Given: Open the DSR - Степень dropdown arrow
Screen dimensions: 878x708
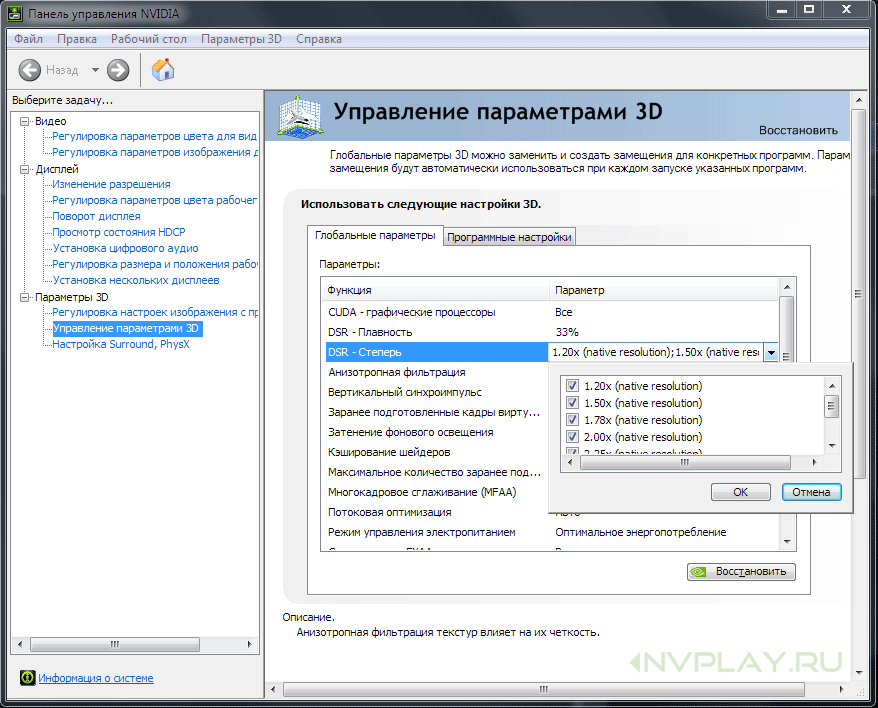Looking at the screenshot, I should (771, 352).
